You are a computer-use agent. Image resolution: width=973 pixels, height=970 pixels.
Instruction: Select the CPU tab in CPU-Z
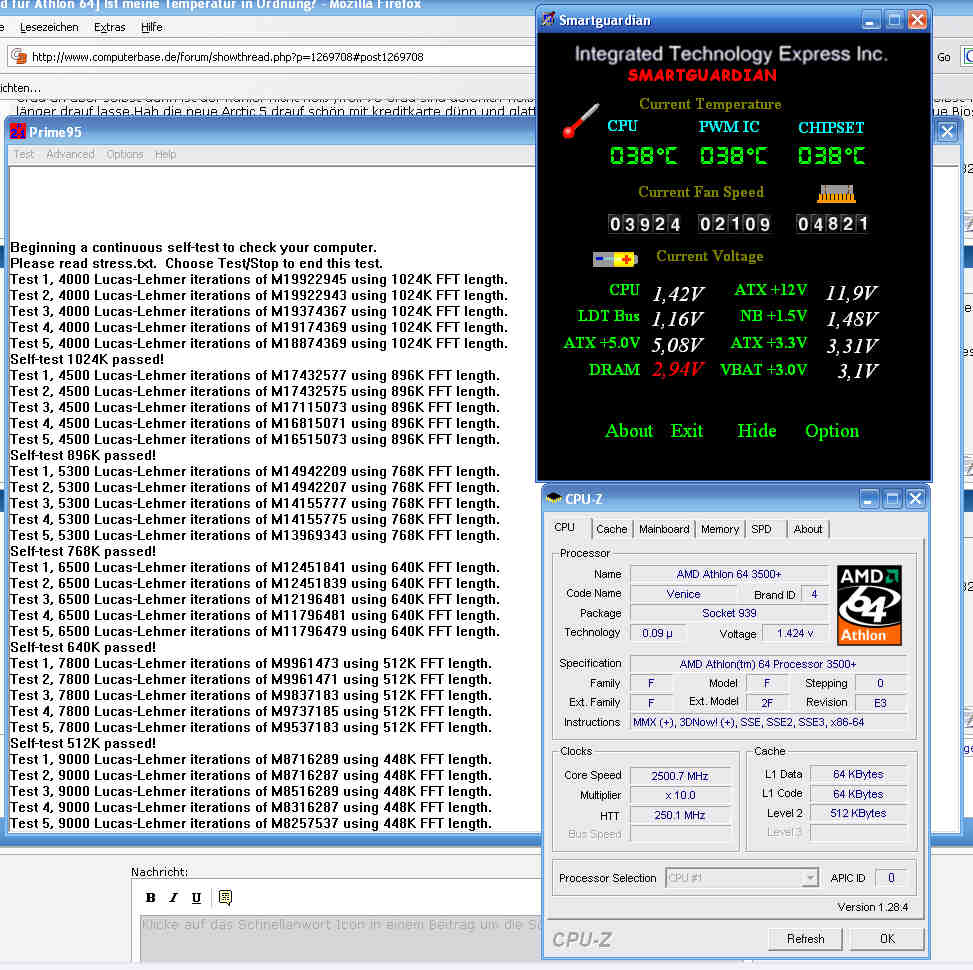click(564, 528)
